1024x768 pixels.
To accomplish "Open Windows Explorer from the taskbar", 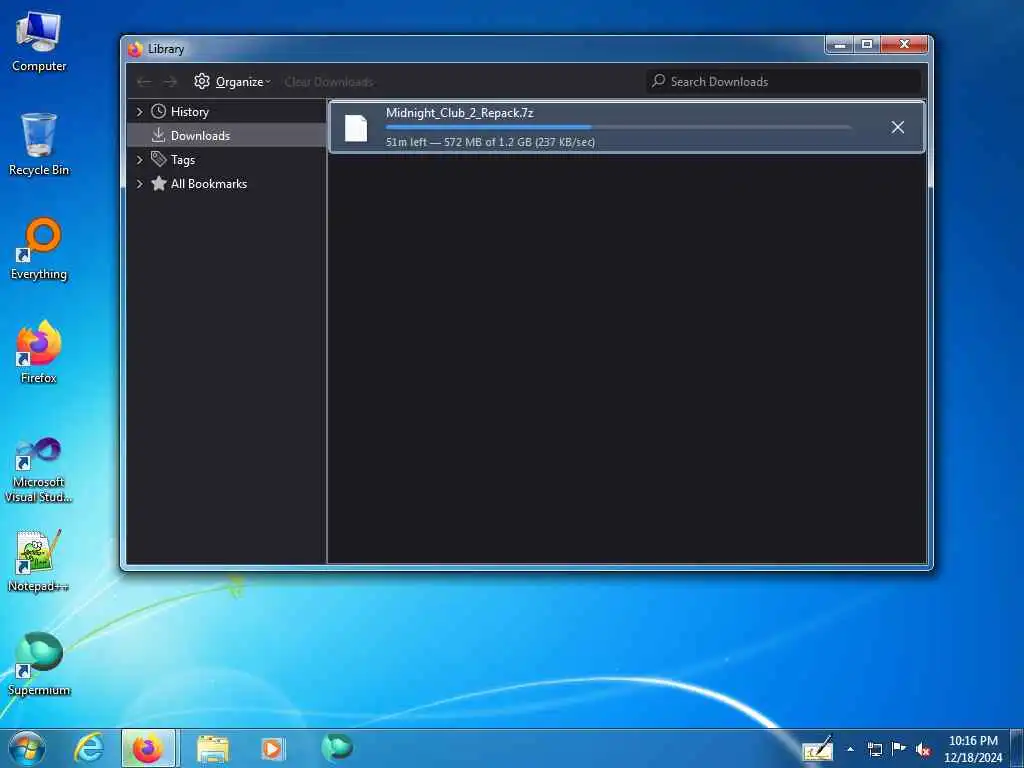I will click(x=213, y=749).
